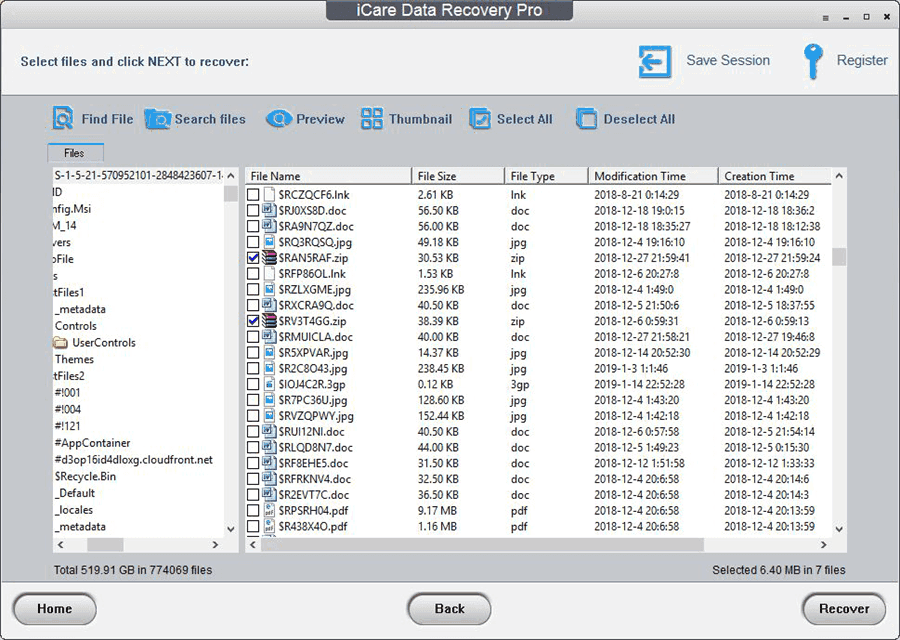900x640 pixels.
Task: Click the Home button
Action: (x=55, y=608)
